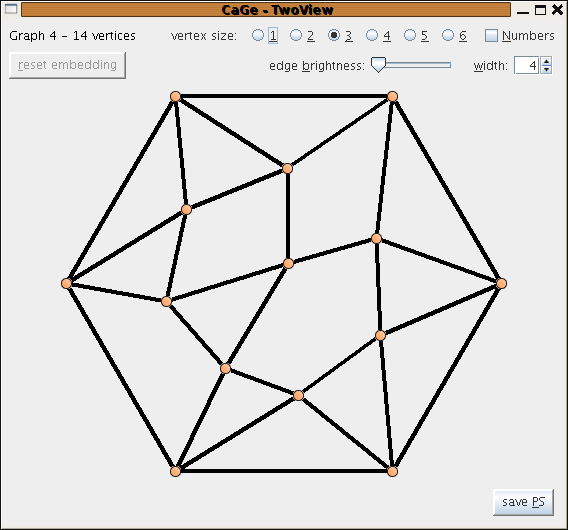Click the reset embedding button
This screenshot has height=530, width=568.
click(x=67, y=65)
